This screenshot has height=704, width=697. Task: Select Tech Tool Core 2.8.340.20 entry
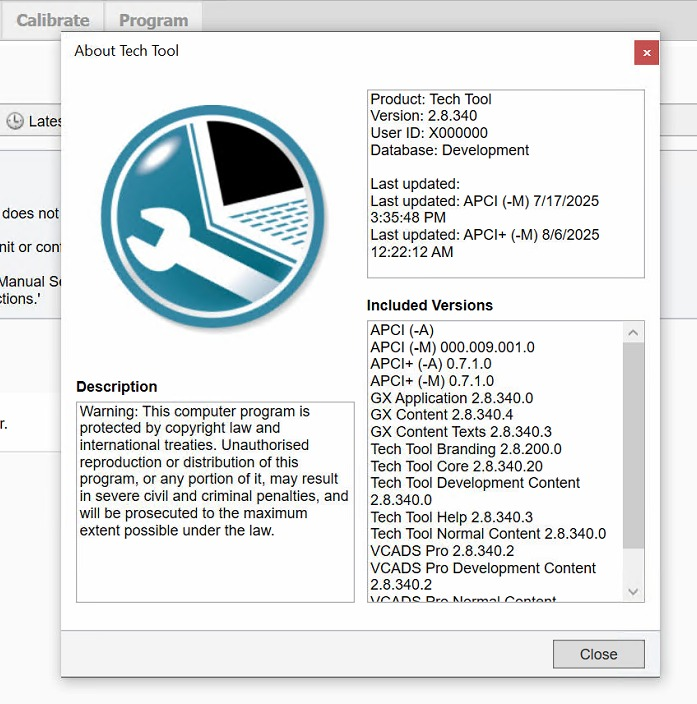(457, 466)
